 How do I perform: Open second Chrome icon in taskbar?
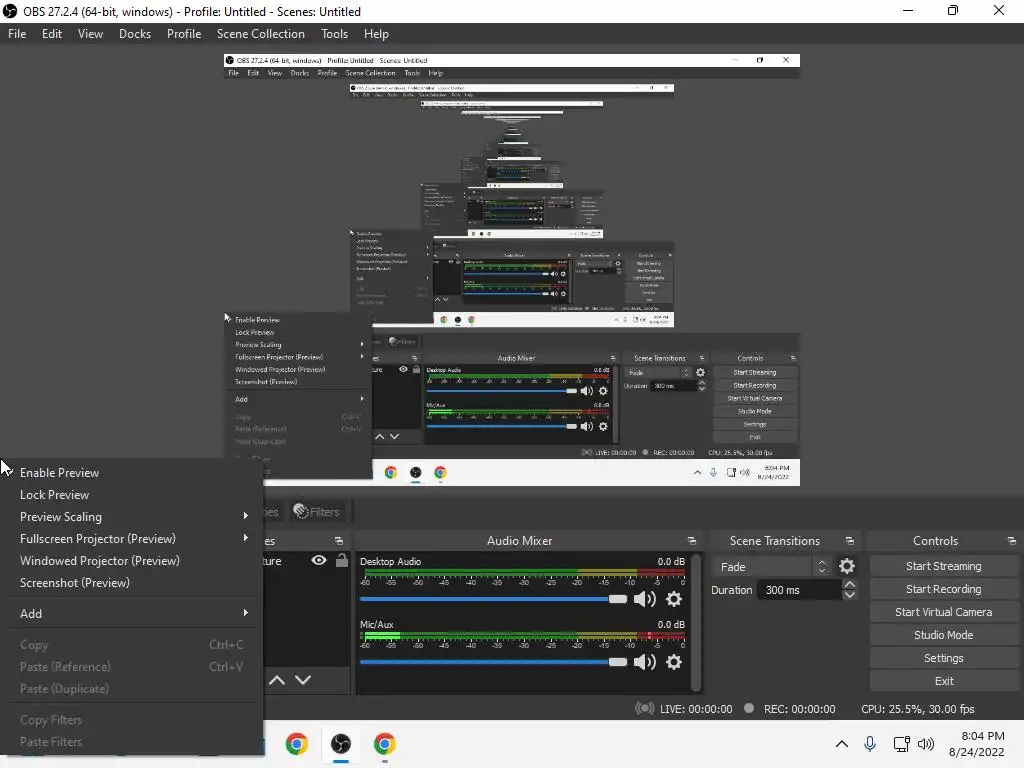(x=384, y=744)
